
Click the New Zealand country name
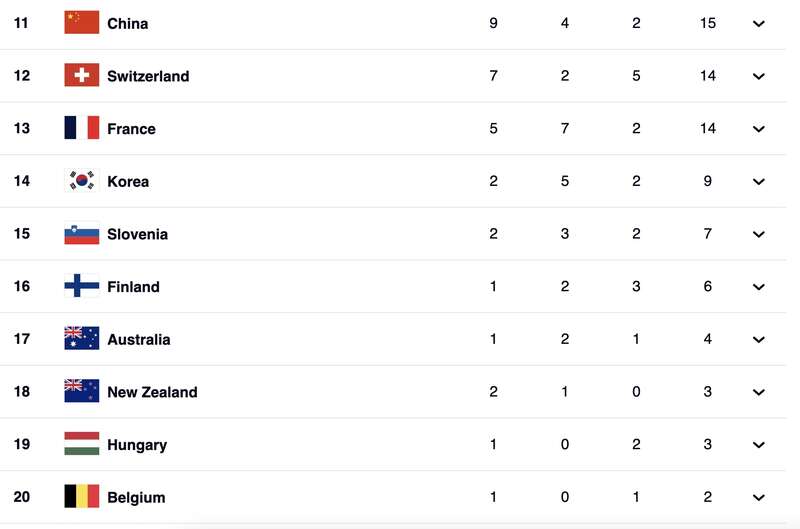point(152,392)
